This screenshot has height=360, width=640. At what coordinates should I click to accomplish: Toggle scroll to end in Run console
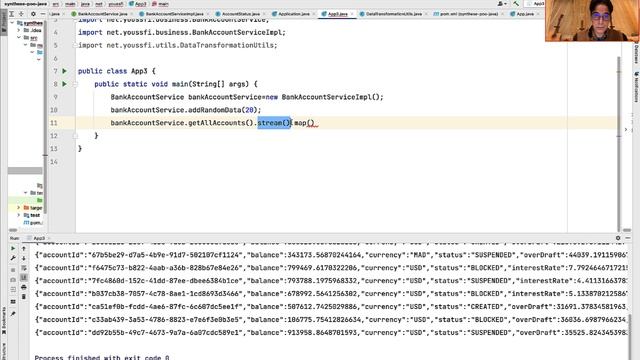[x=24, y=278]
